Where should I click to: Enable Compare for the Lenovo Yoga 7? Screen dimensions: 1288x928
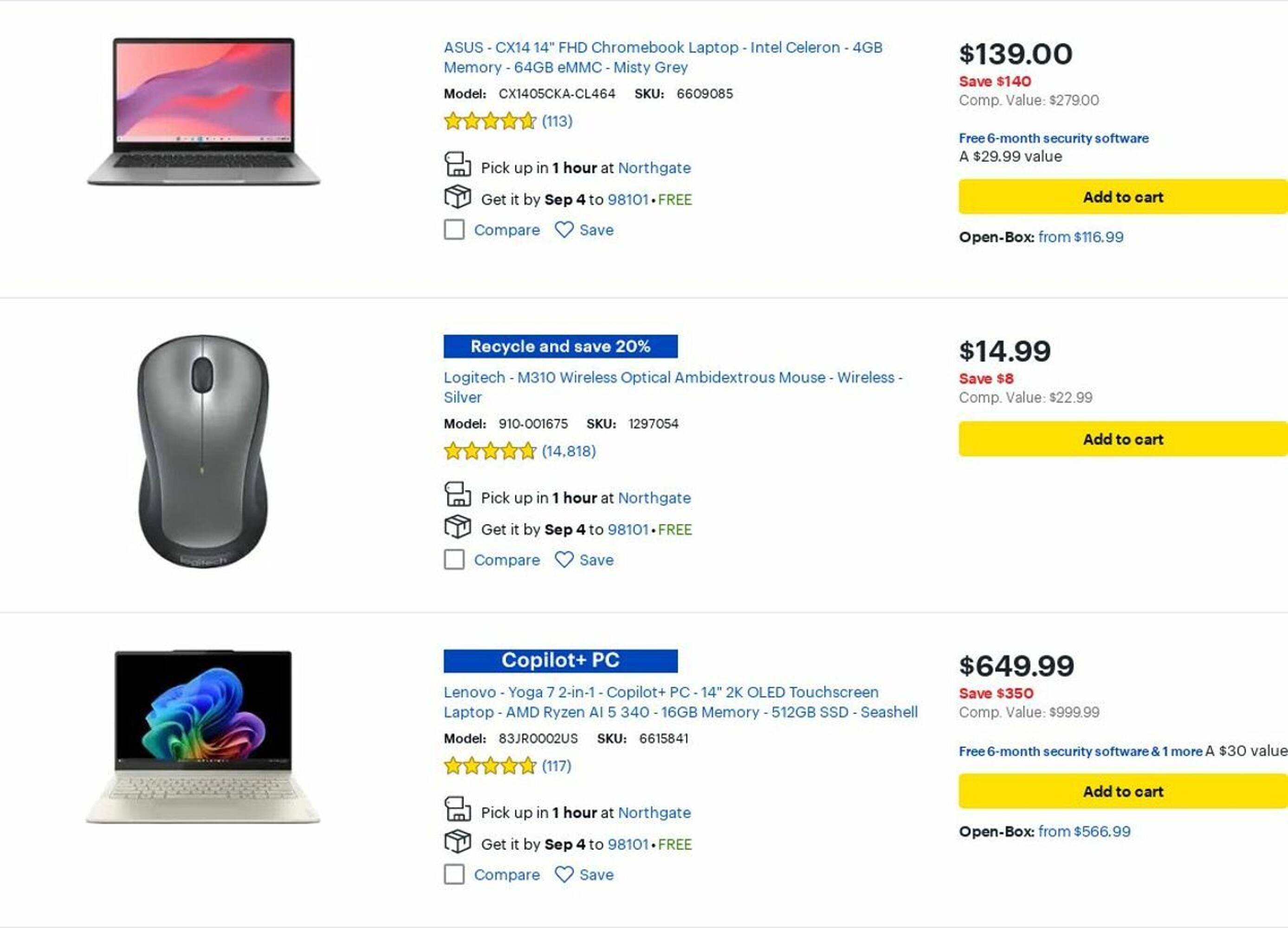[454, 875]
